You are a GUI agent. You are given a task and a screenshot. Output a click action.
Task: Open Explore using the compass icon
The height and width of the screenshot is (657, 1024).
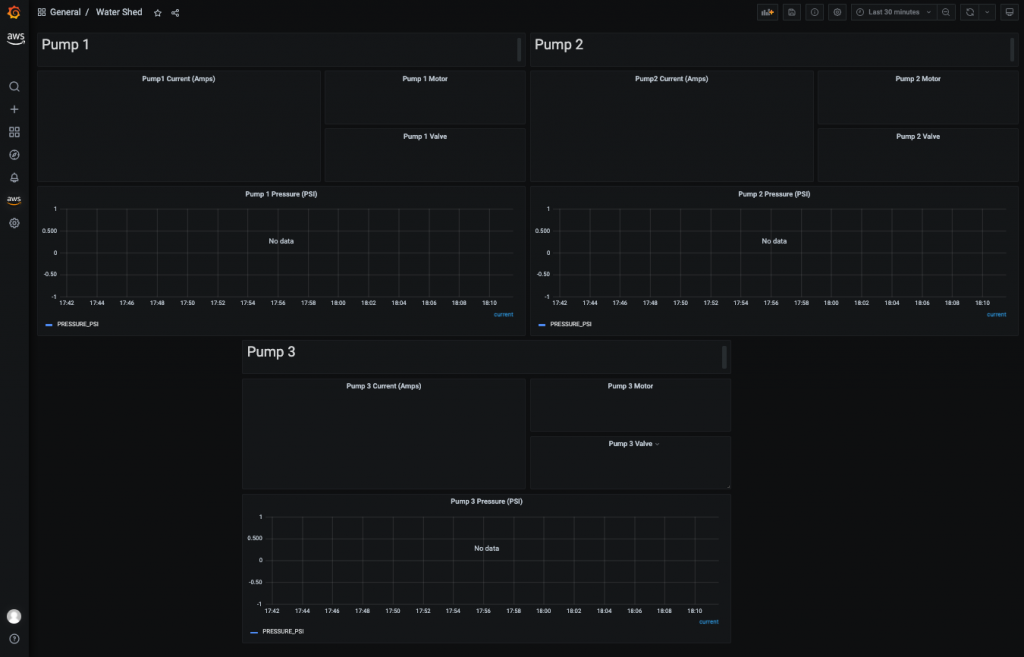(14, 154)
